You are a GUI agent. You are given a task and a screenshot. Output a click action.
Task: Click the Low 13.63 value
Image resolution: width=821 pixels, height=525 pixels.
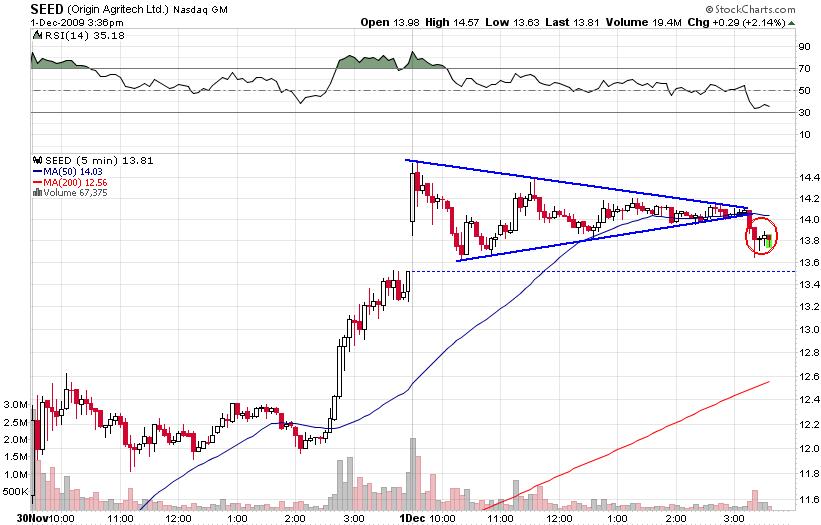tap(513, 23)
